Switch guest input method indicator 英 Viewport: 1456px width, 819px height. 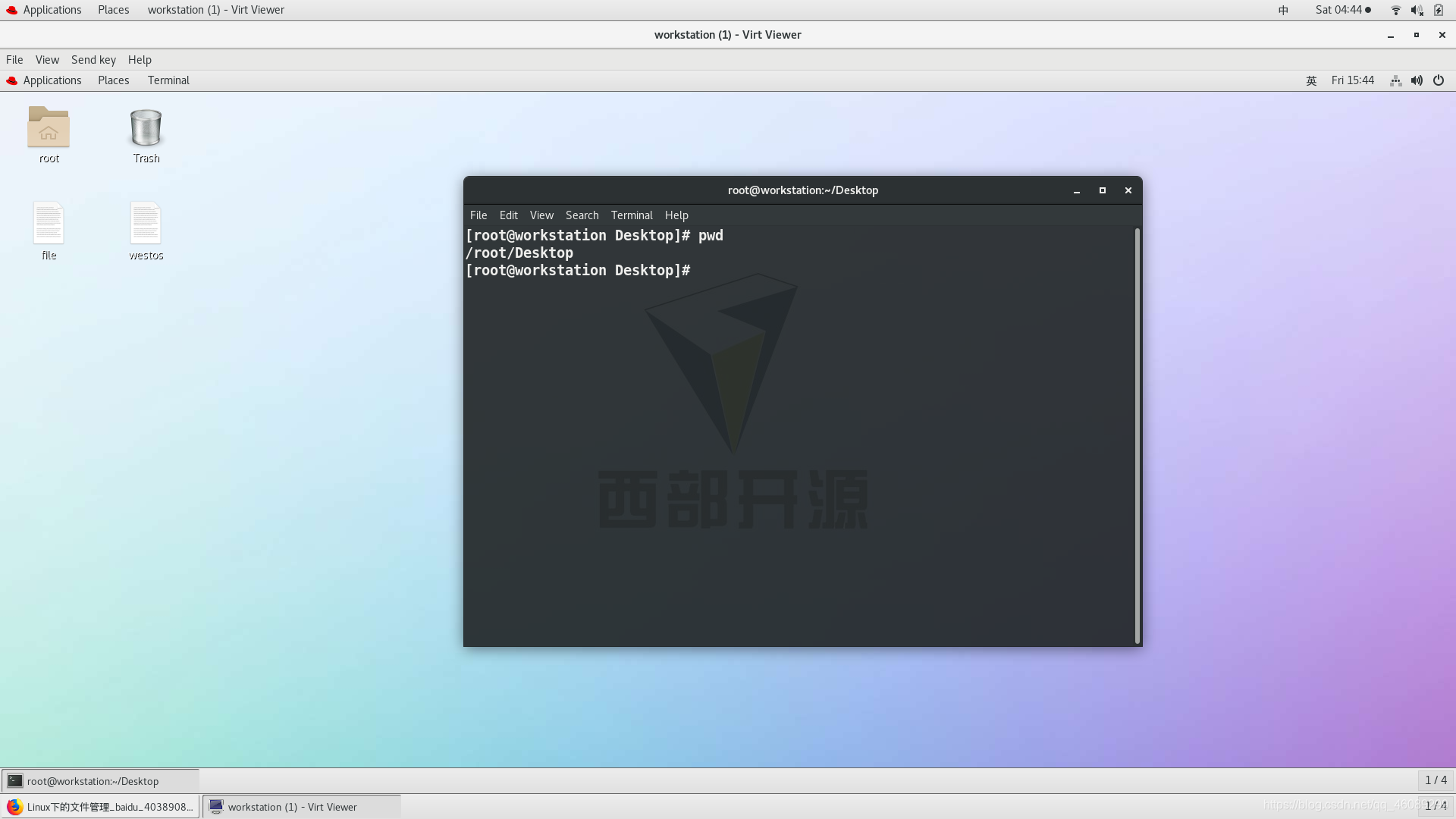[1311, 80]
